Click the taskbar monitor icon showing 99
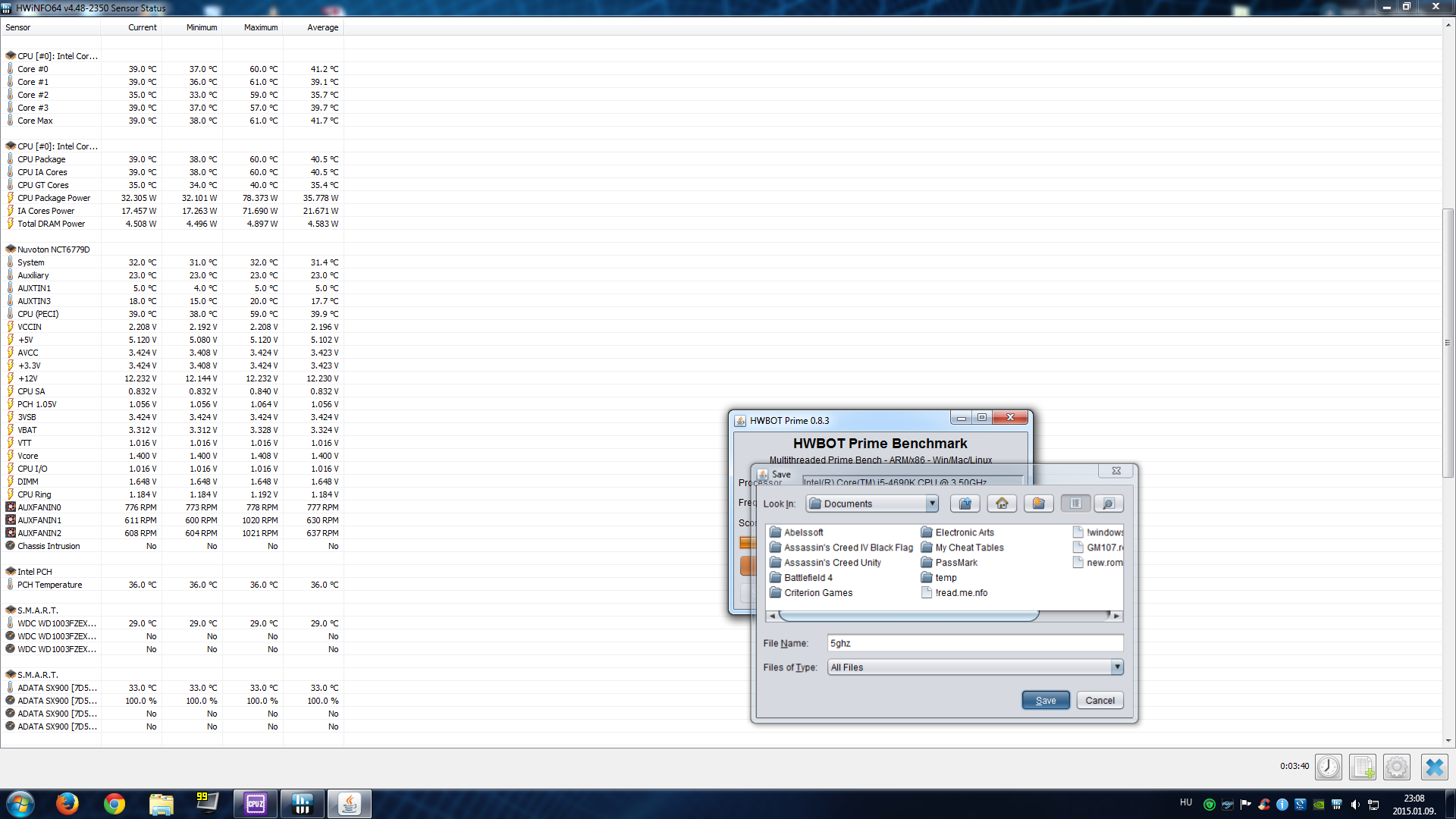The width and height of the screenshot is (1456, 819). [x=208, y=804]
